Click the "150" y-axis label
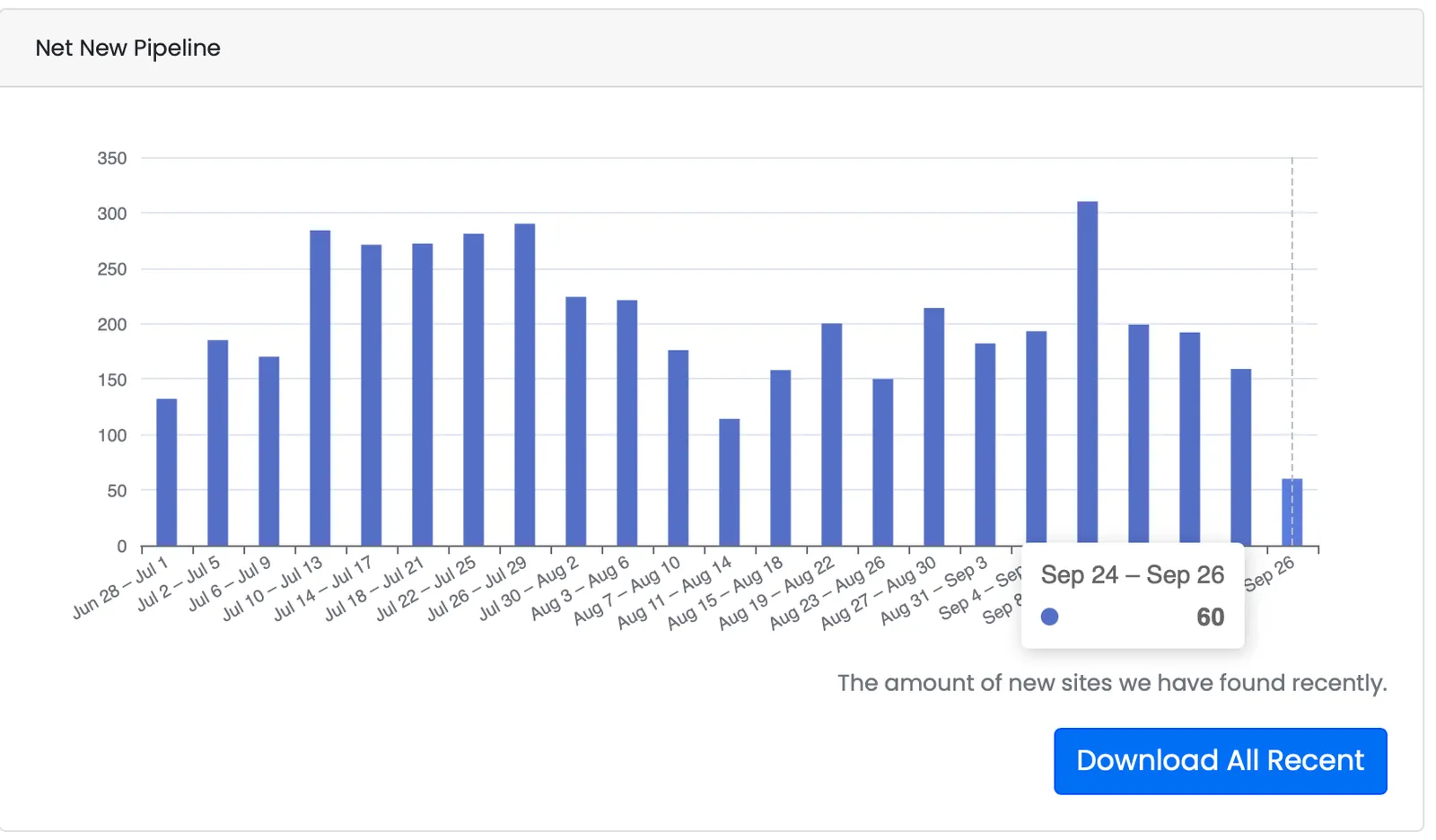 click(x=112, y=380)
